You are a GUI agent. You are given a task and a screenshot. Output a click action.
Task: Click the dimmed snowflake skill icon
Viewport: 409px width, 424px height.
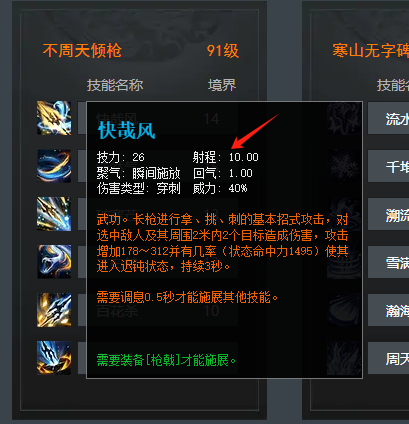[345, 166]
